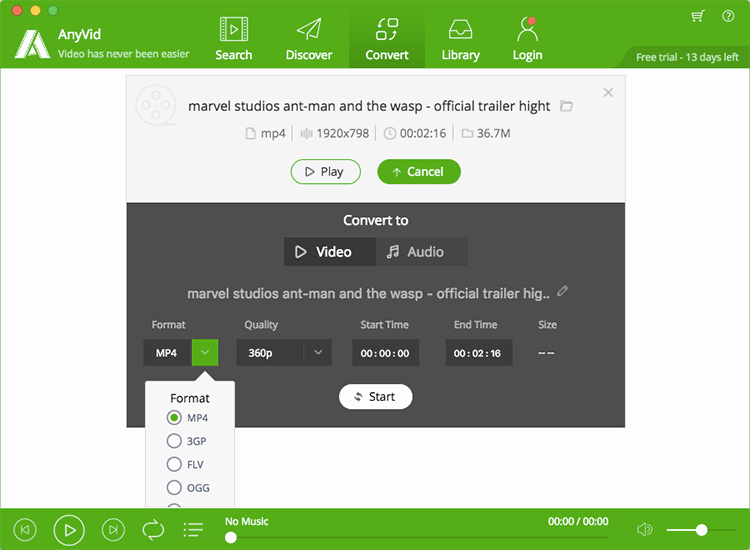Open the Discover tab
This screenshot has width=750, height=550.
[309, 39]
